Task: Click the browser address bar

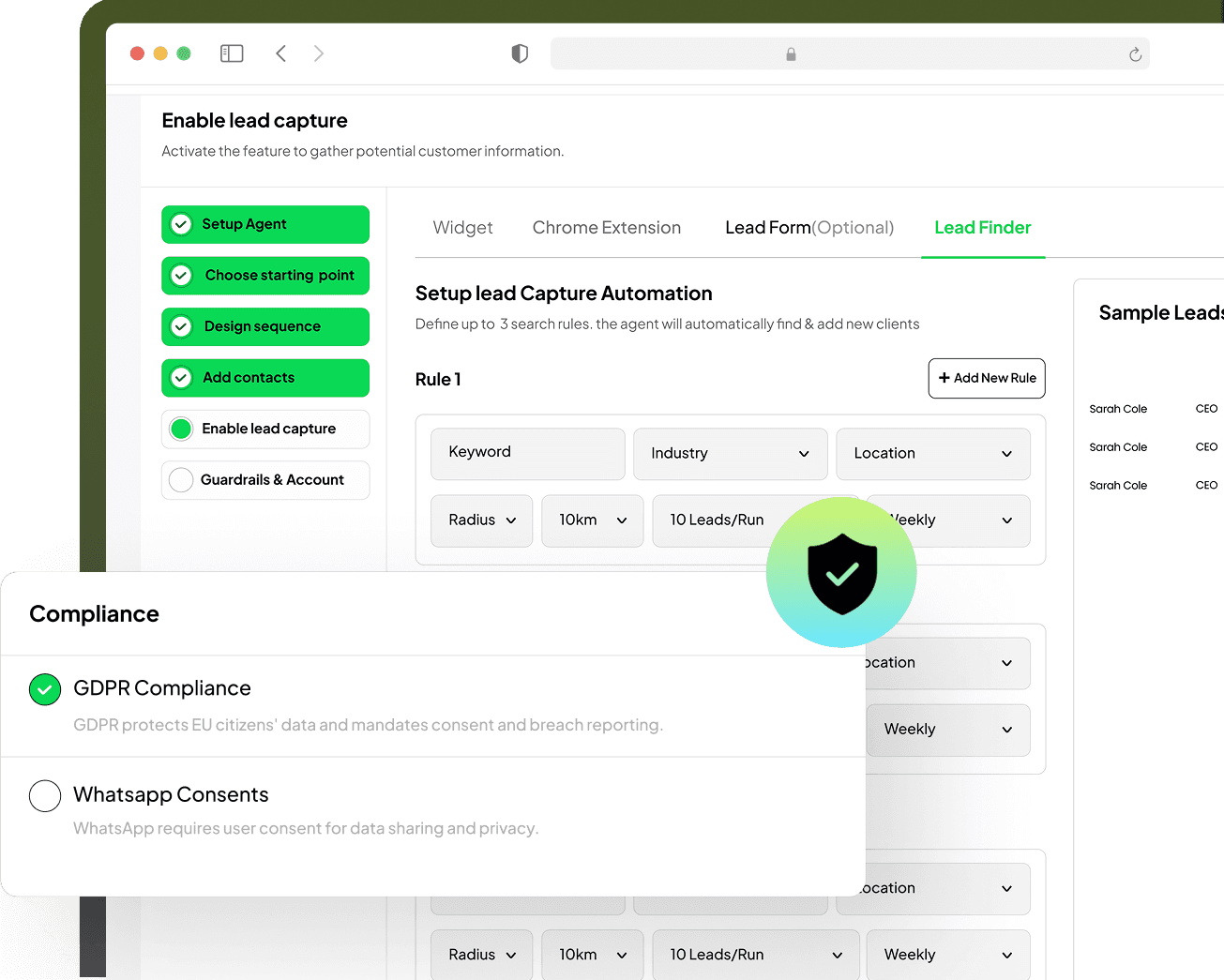Action: (x=850, y=53)
